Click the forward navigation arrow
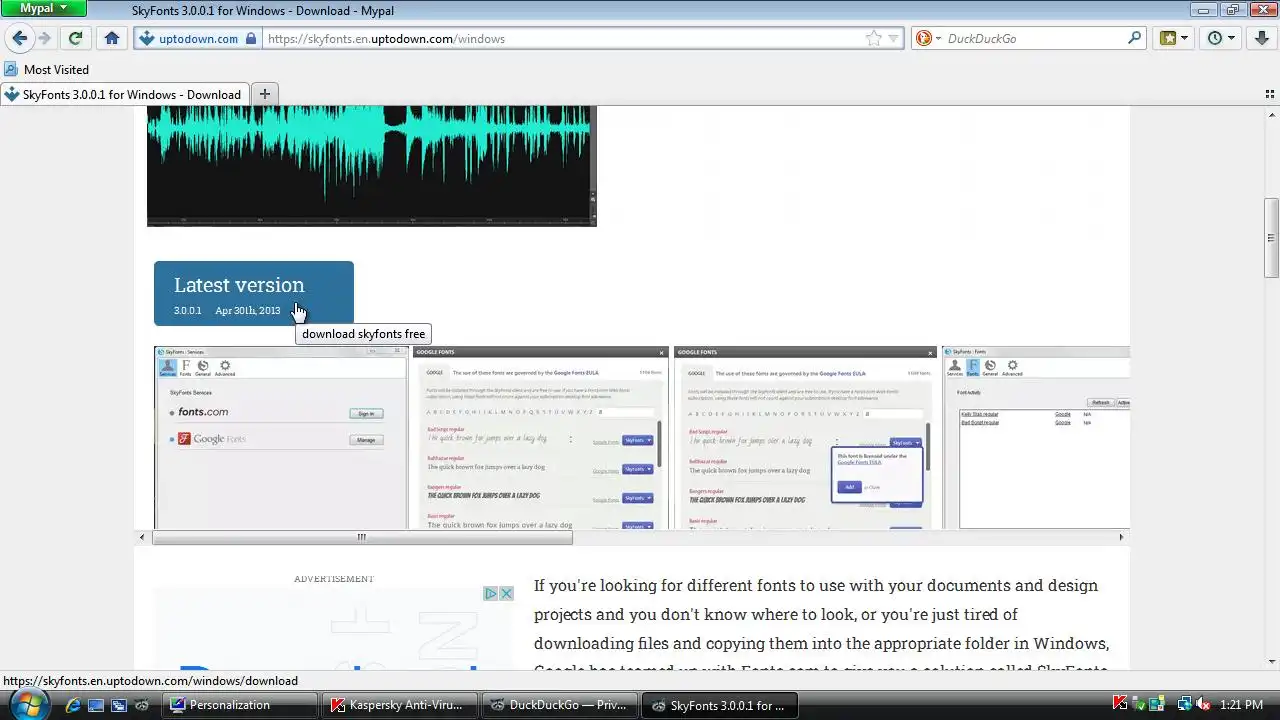The image size is (1280, 720). point(45,38)
